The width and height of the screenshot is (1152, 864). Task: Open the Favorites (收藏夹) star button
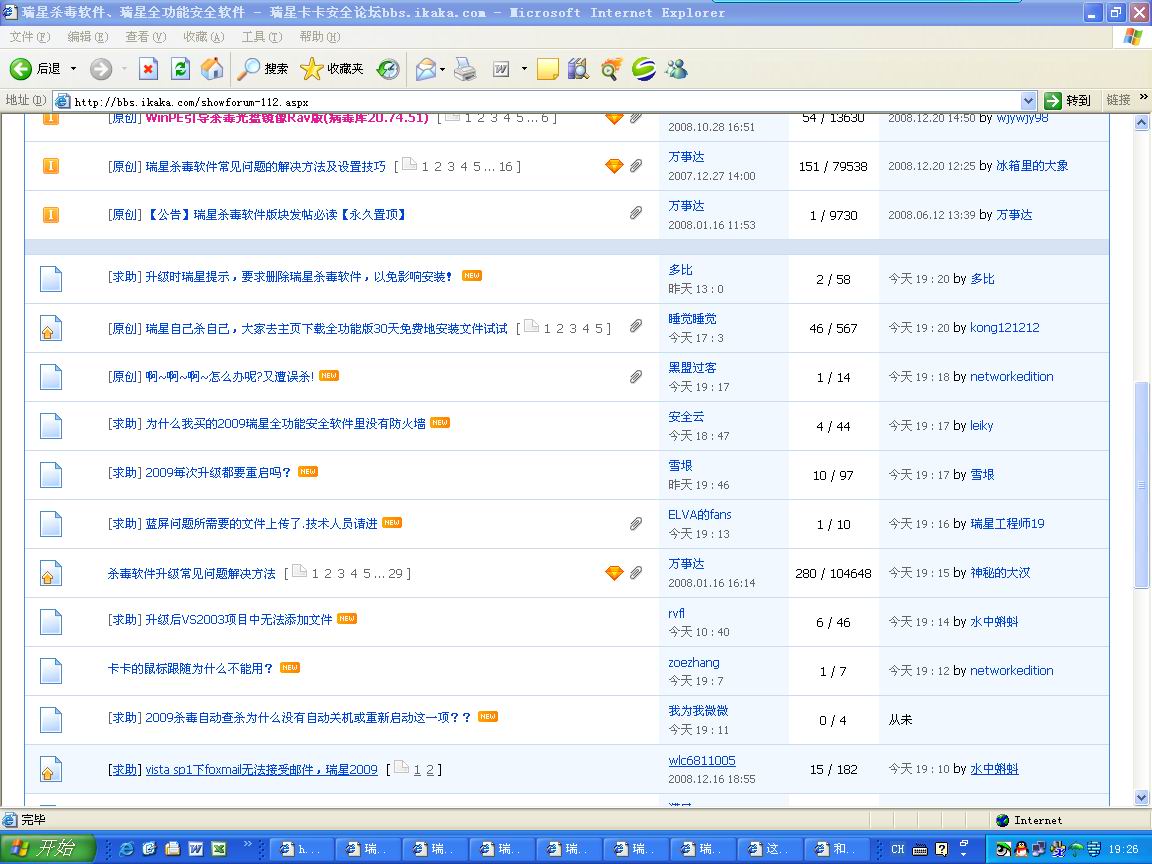pyautogui.click(x=332, y=69)
